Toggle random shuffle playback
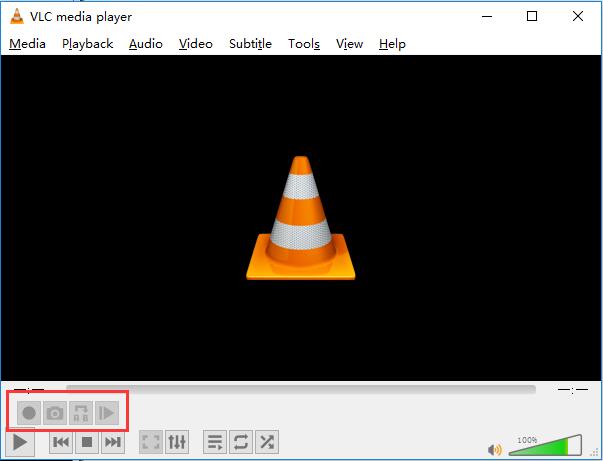603x461 pixels. 267,442
